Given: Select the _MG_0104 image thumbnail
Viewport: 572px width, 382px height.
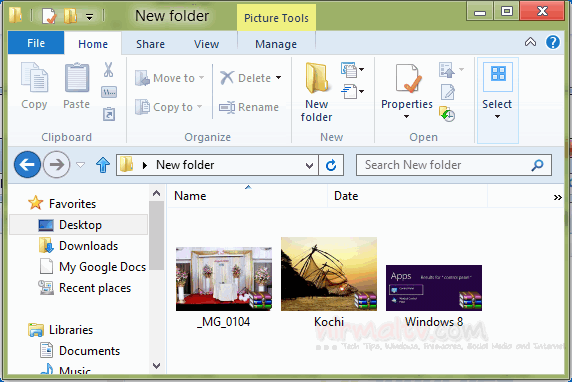Looking at the screenshot, I should point(224,279).
